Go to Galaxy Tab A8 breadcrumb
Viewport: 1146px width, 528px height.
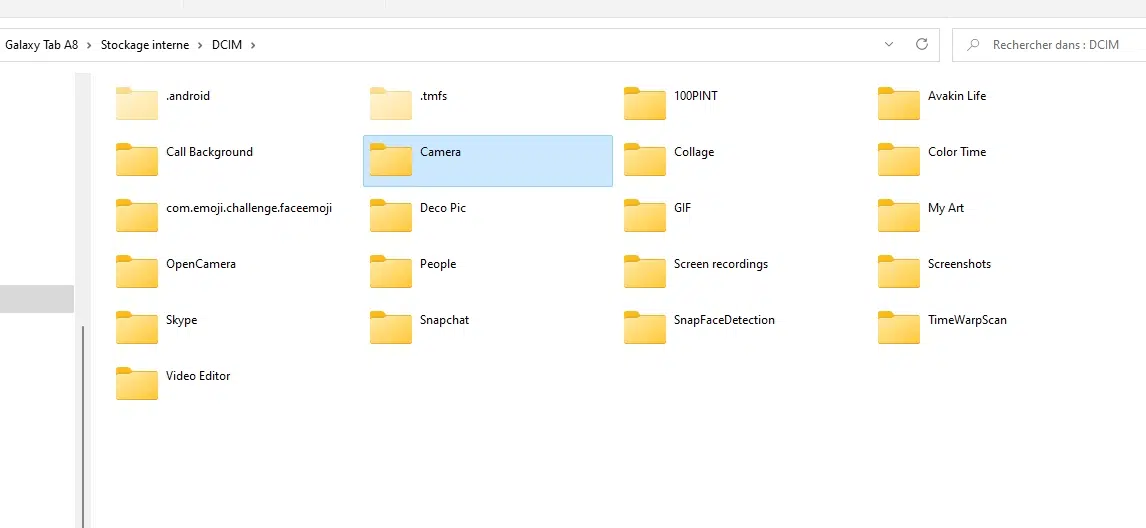coord(41,45)
